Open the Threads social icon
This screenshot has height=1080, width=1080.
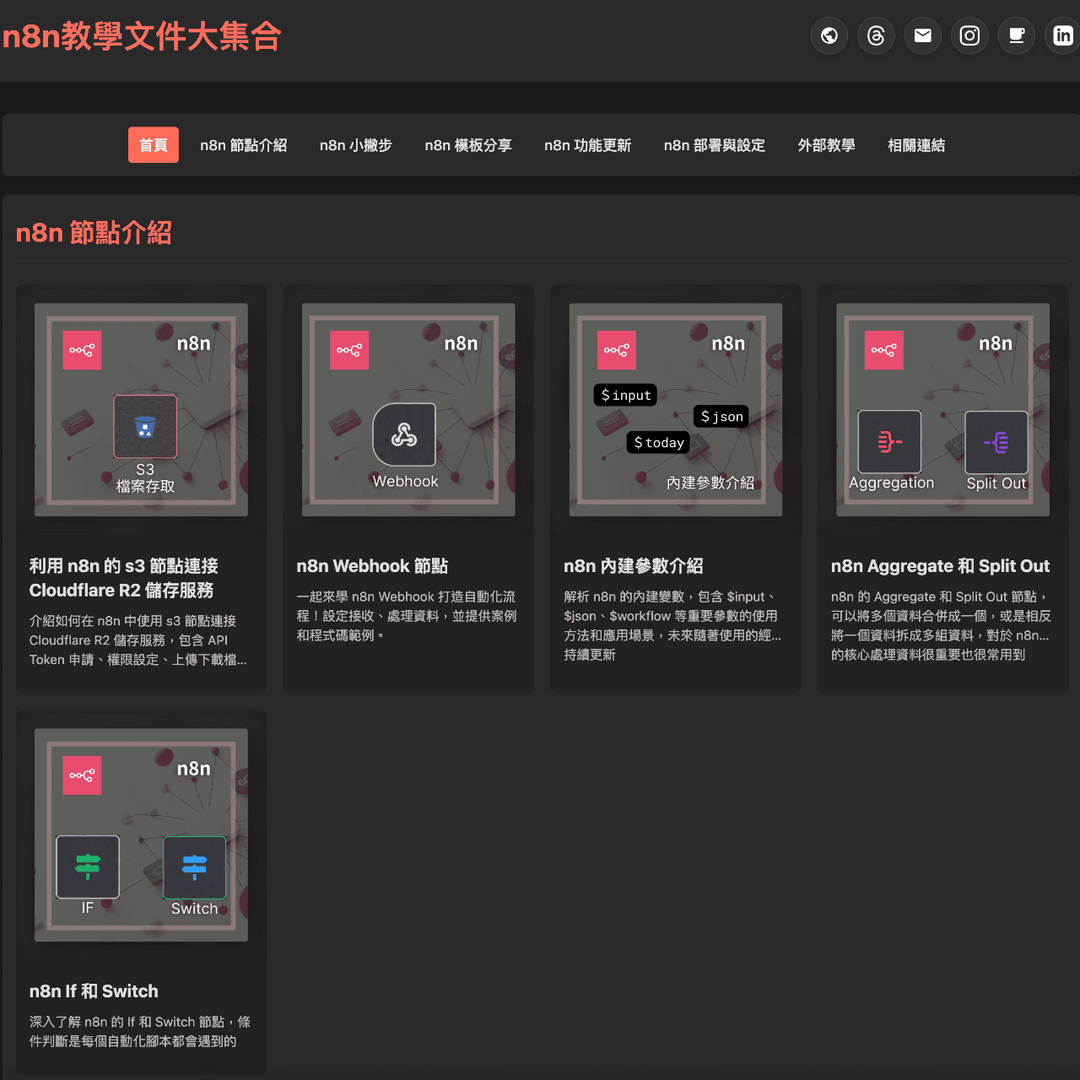tap(875, 35)
